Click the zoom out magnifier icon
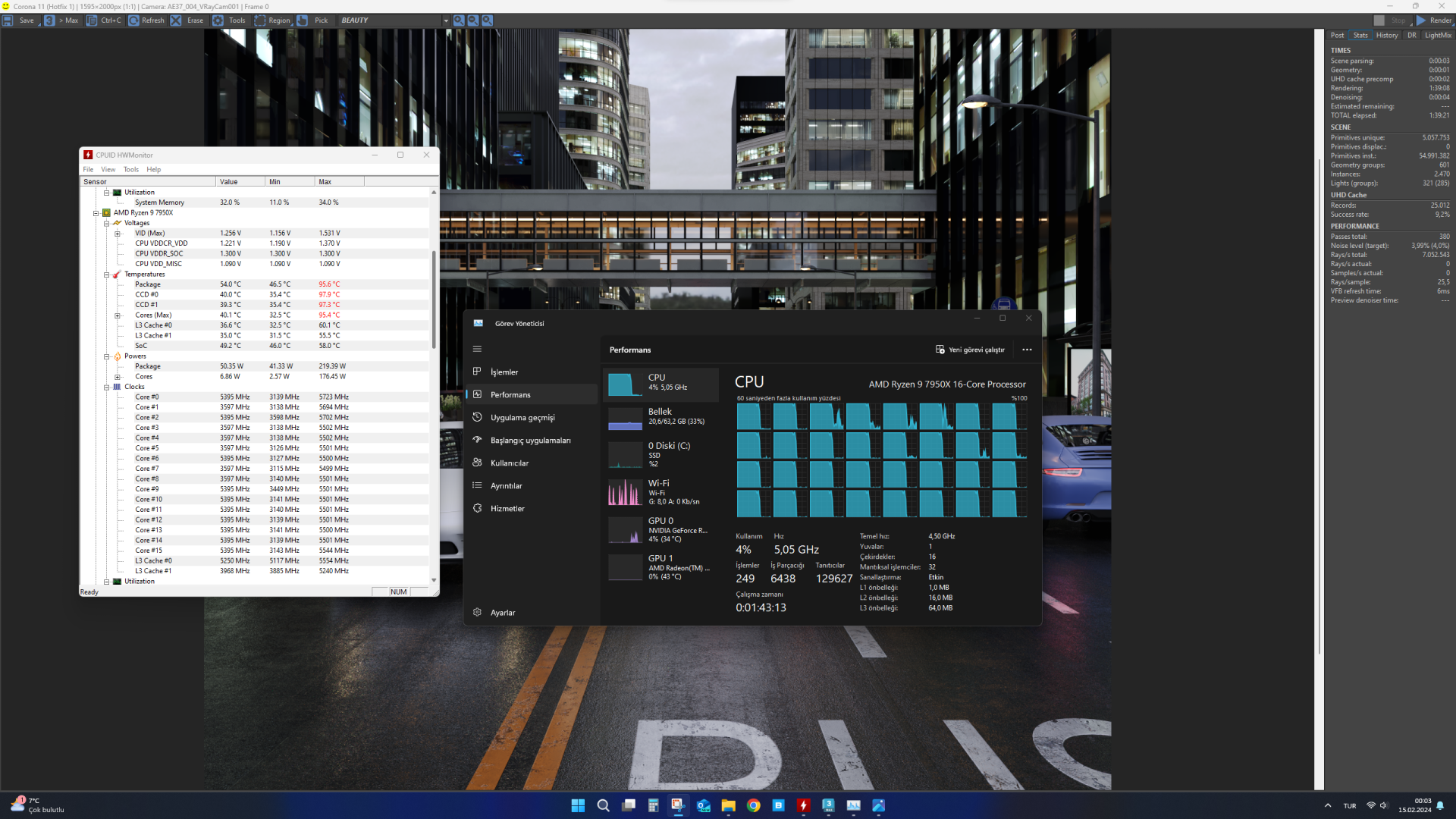Viewport: 1456px width, 819px height. coord(472,20)
